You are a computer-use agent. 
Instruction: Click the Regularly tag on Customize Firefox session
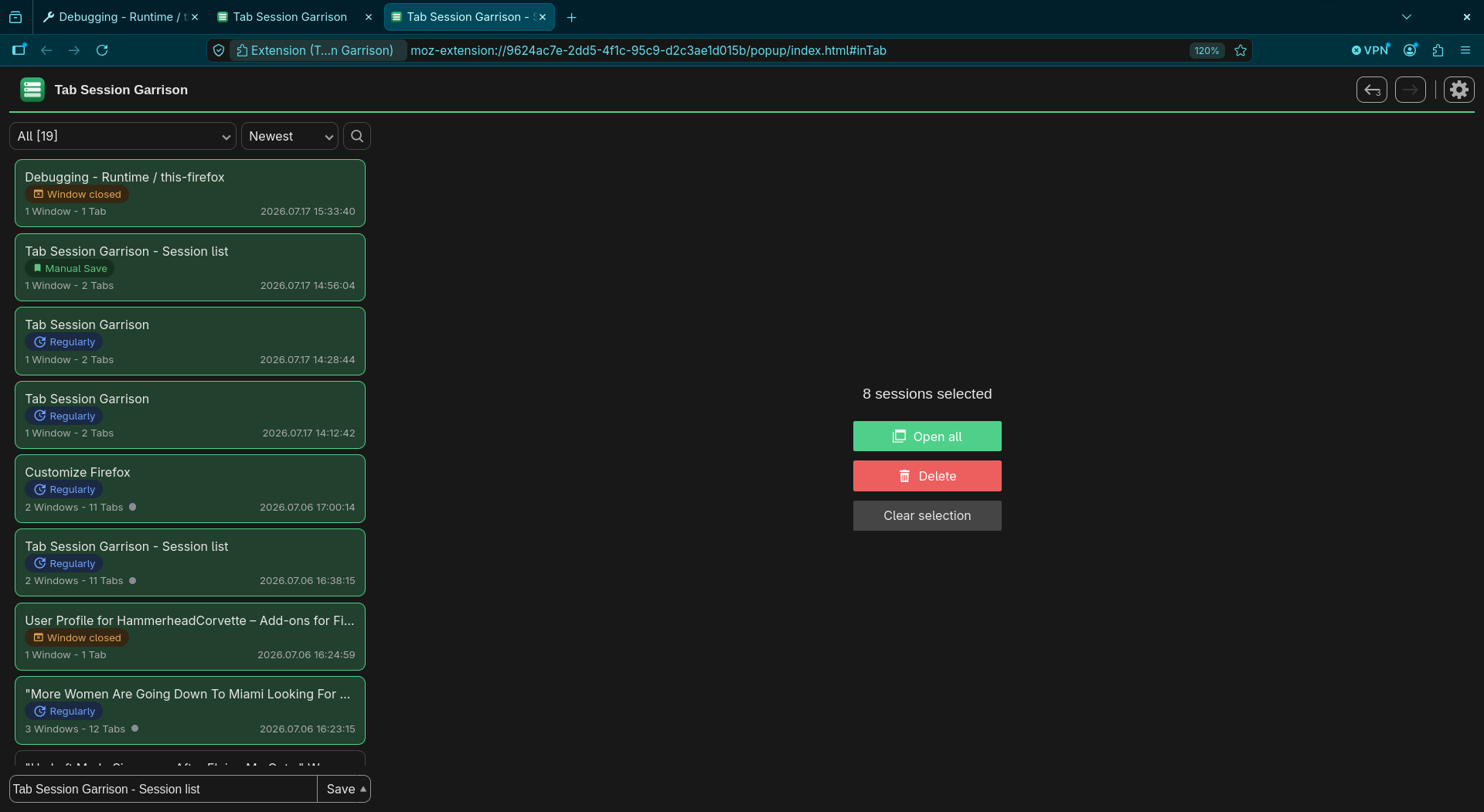click(x=64, y=489)
